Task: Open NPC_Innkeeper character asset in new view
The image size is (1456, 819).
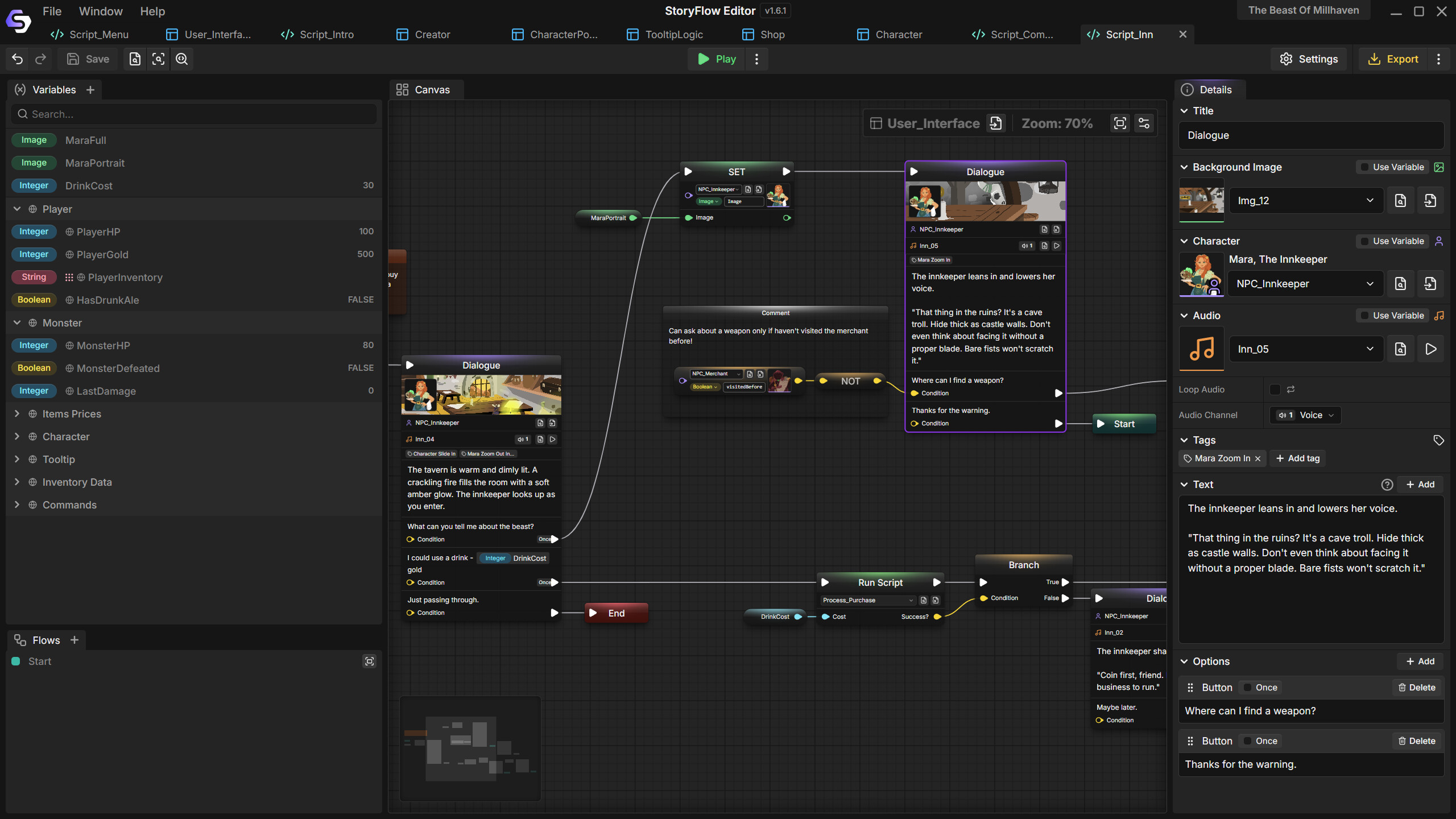Action: pyautogui.click(x=1430, y=284)
